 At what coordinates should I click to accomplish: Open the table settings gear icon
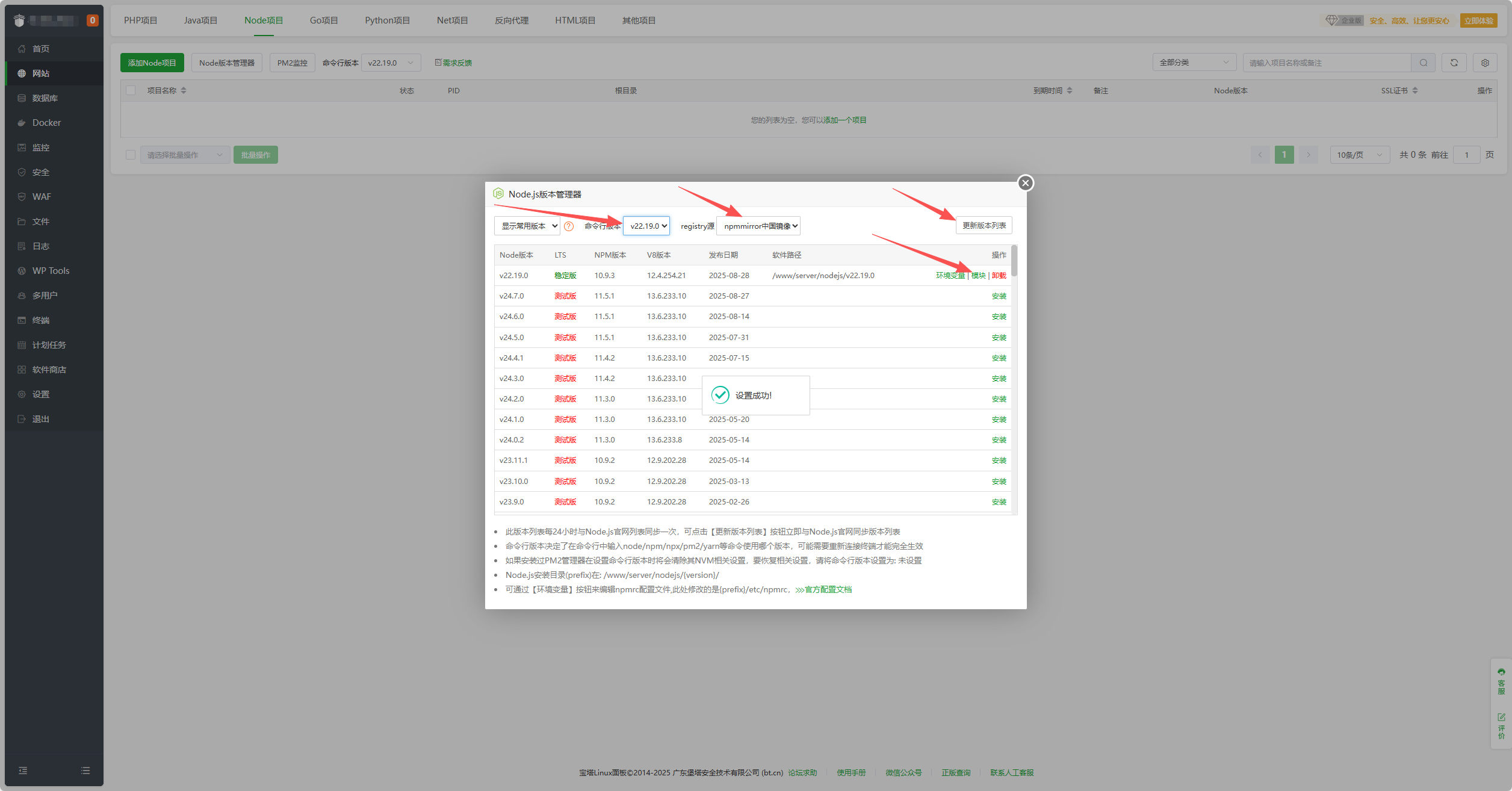(x=1485, y=63)
